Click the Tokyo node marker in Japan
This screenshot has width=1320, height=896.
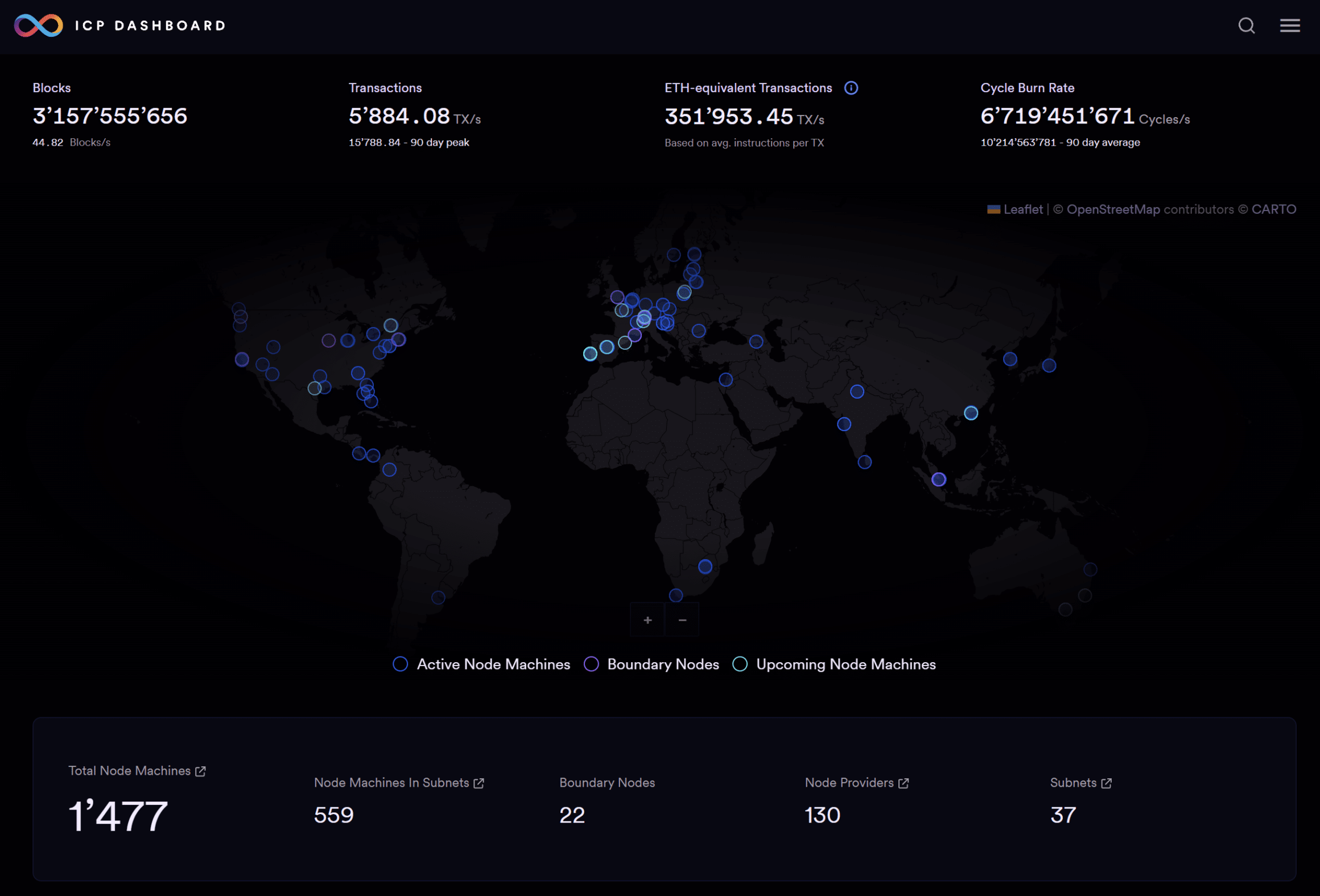click(x=1049, y=365)
